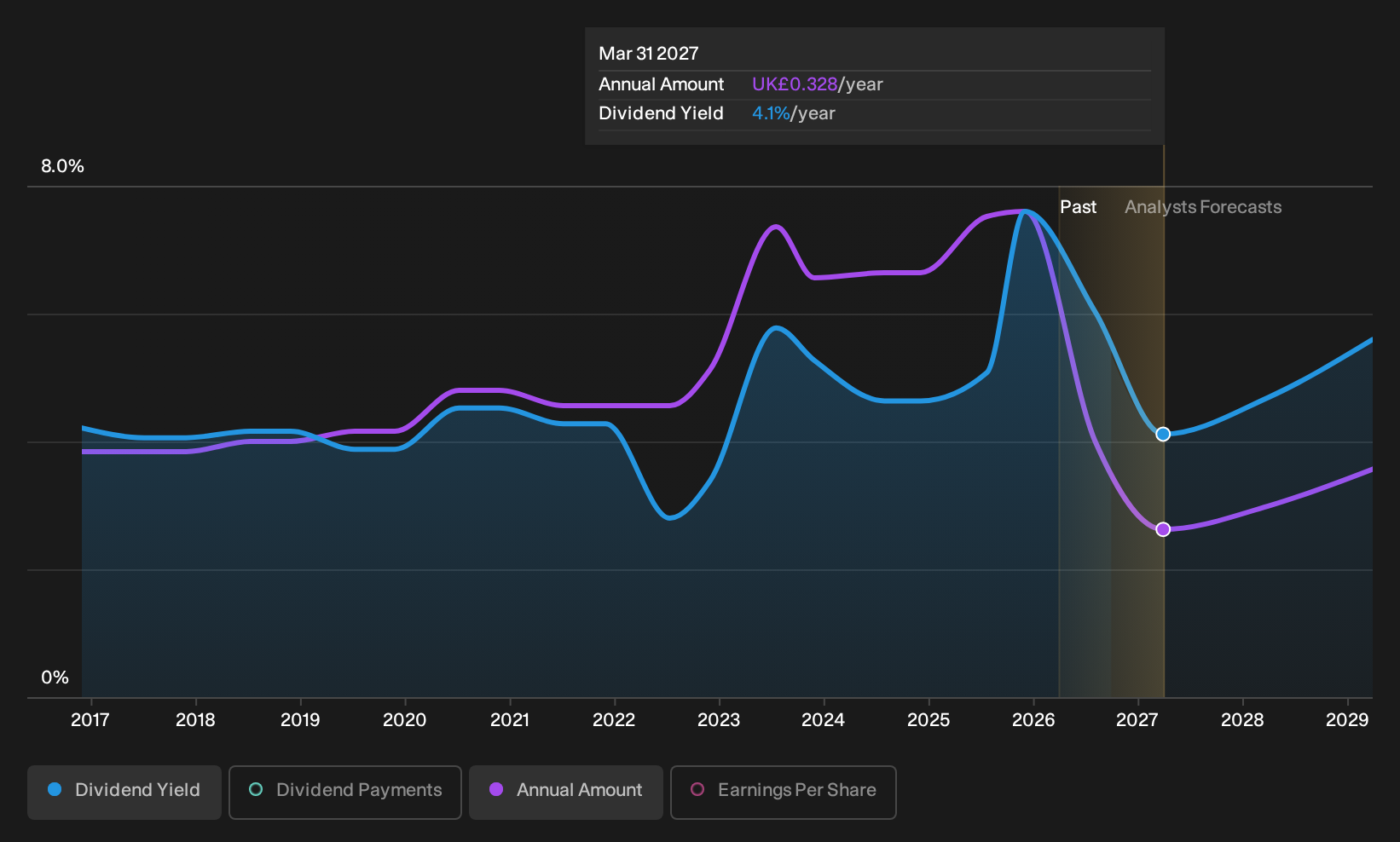This screenshot has height=842, width=1400.
Task: Click the 2024 x-axis label
Action: pos(824,720)
